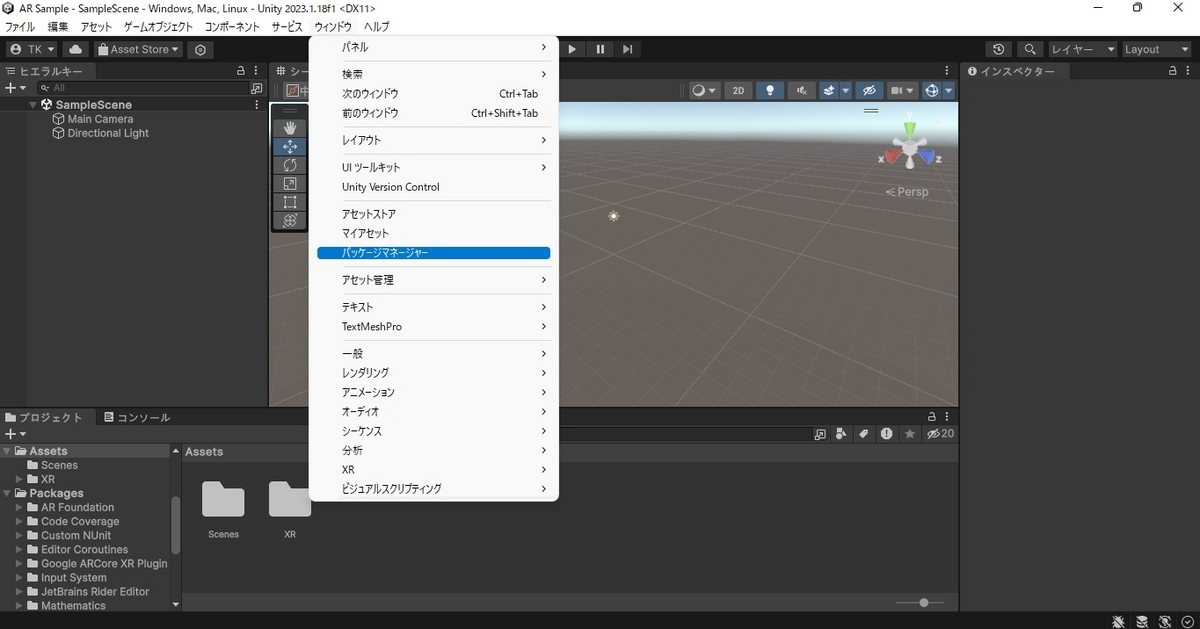
Task: Click the debug mode bug icon in status bar
Action: 1118,621
